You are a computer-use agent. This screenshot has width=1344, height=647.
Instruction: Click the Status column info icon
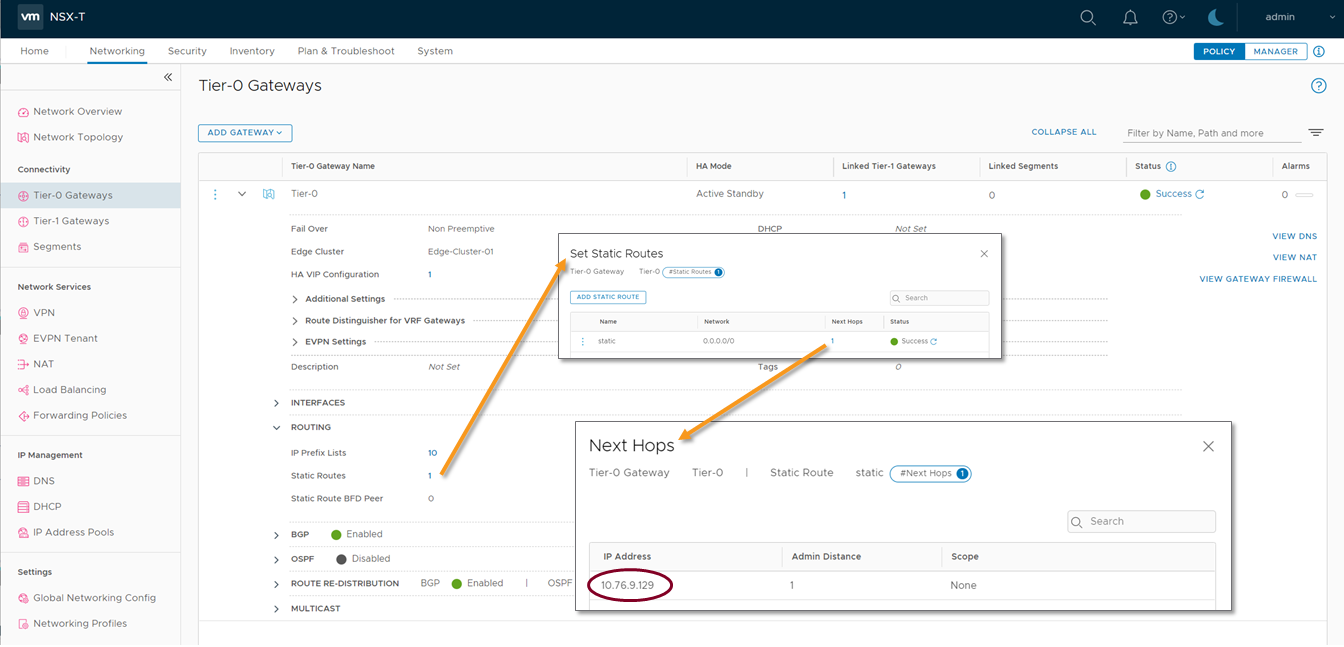(1171, 166)
